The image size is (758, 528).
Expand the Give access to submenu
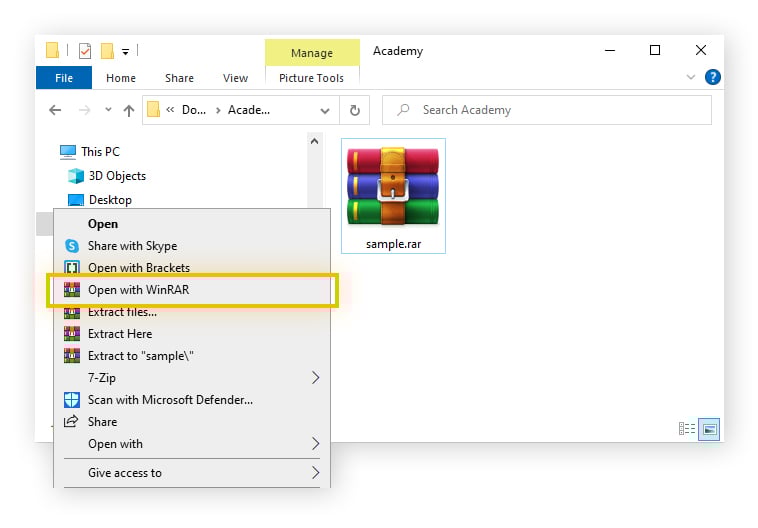point(315,473)
